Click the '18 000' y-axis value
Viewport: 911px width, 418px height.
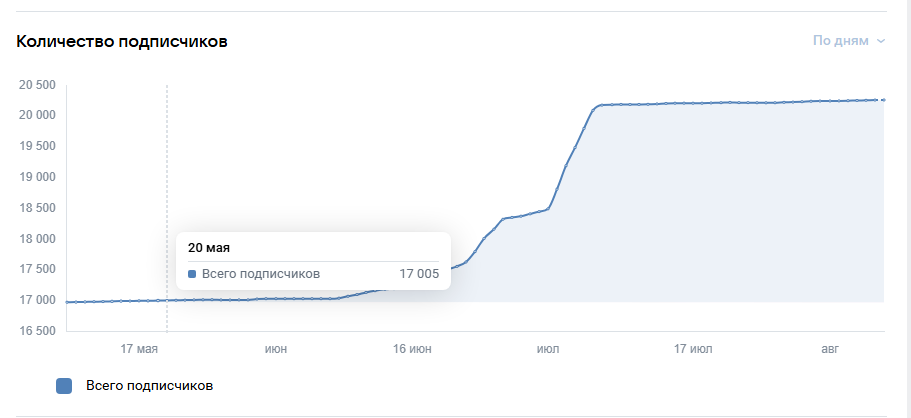pyautogui.click(x=37, y=239)
